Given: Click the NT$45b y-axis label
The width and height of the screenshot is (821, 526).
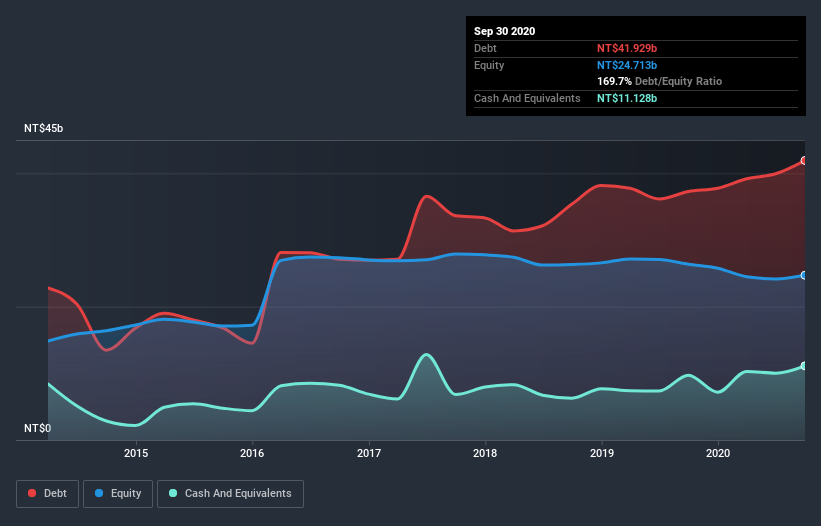Looking at the screenshot, I should pos(43,128).
